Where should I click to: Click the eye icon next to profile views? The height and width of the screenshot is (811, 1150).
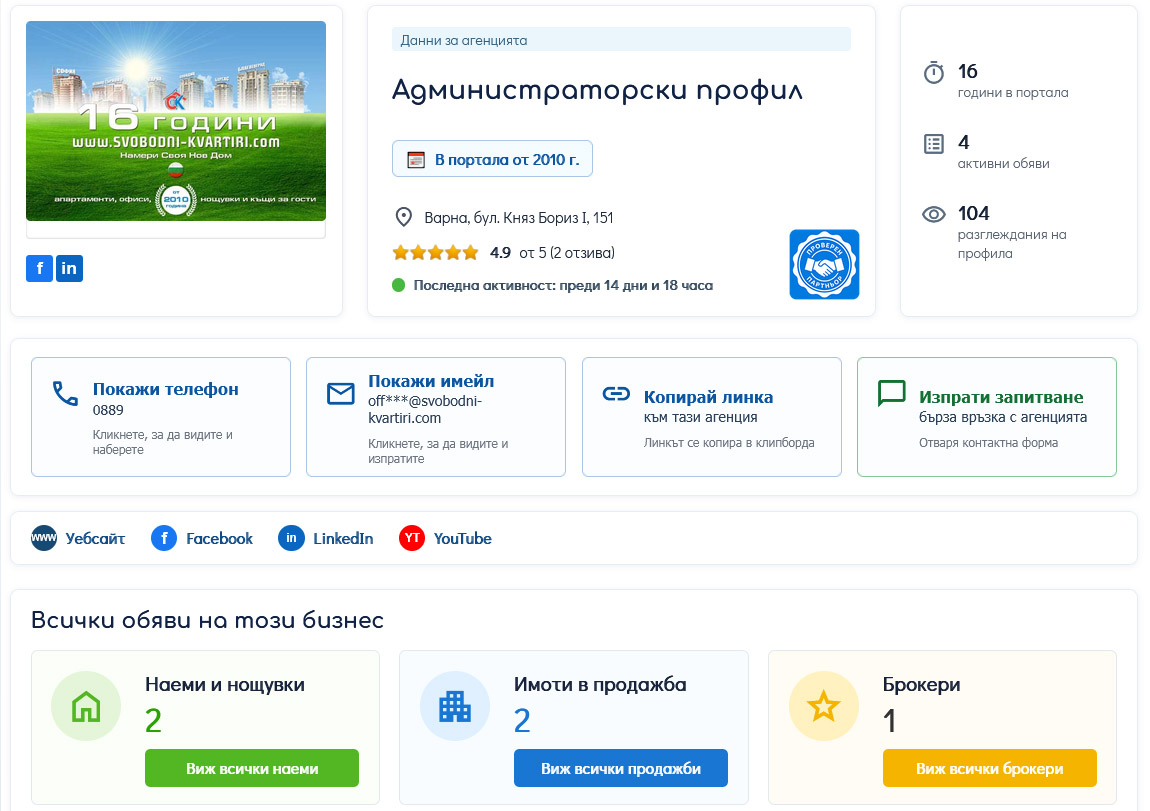(934, 214)
